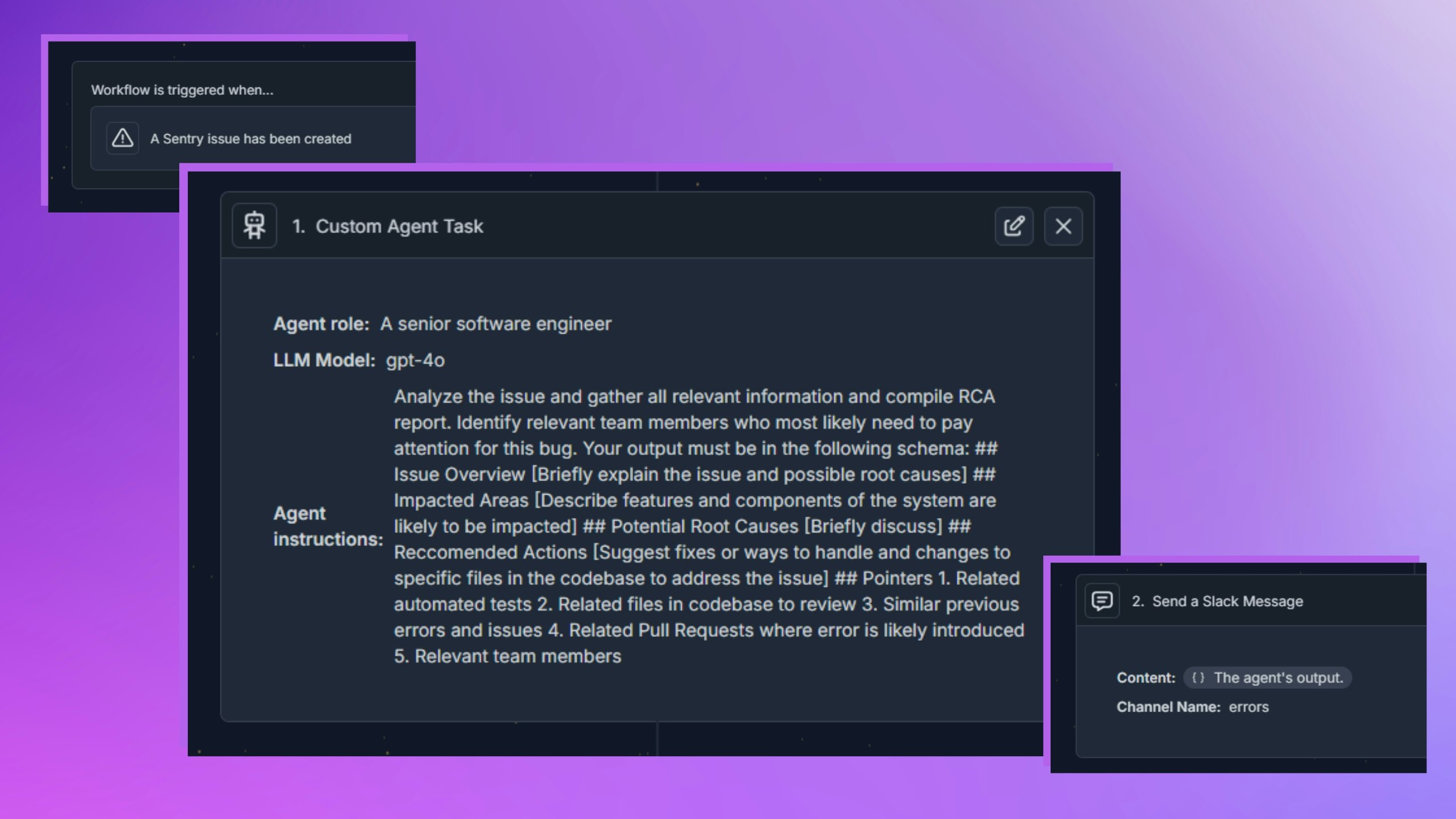Click the Slack message chat bubble icon
The height and width of the screenshot is (819, 1456).
pos(1101,601)
